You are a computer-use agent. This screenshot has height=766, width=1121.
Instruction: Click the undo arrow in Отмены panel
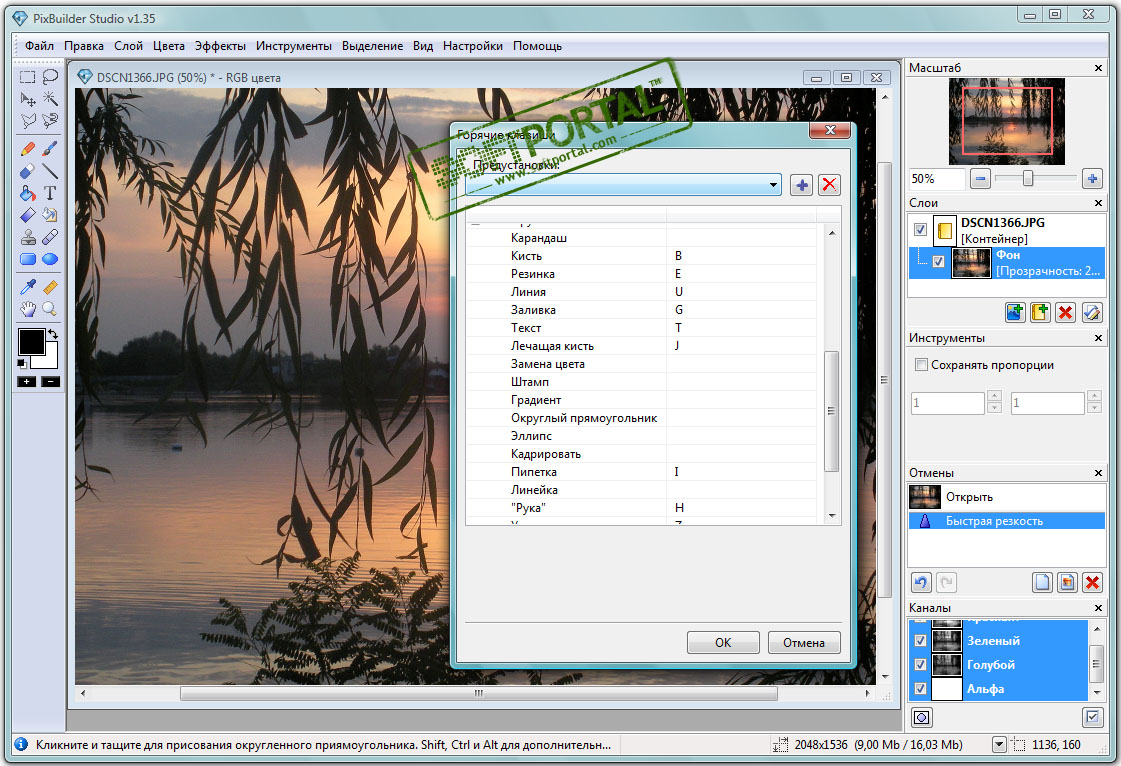(921, 583)
